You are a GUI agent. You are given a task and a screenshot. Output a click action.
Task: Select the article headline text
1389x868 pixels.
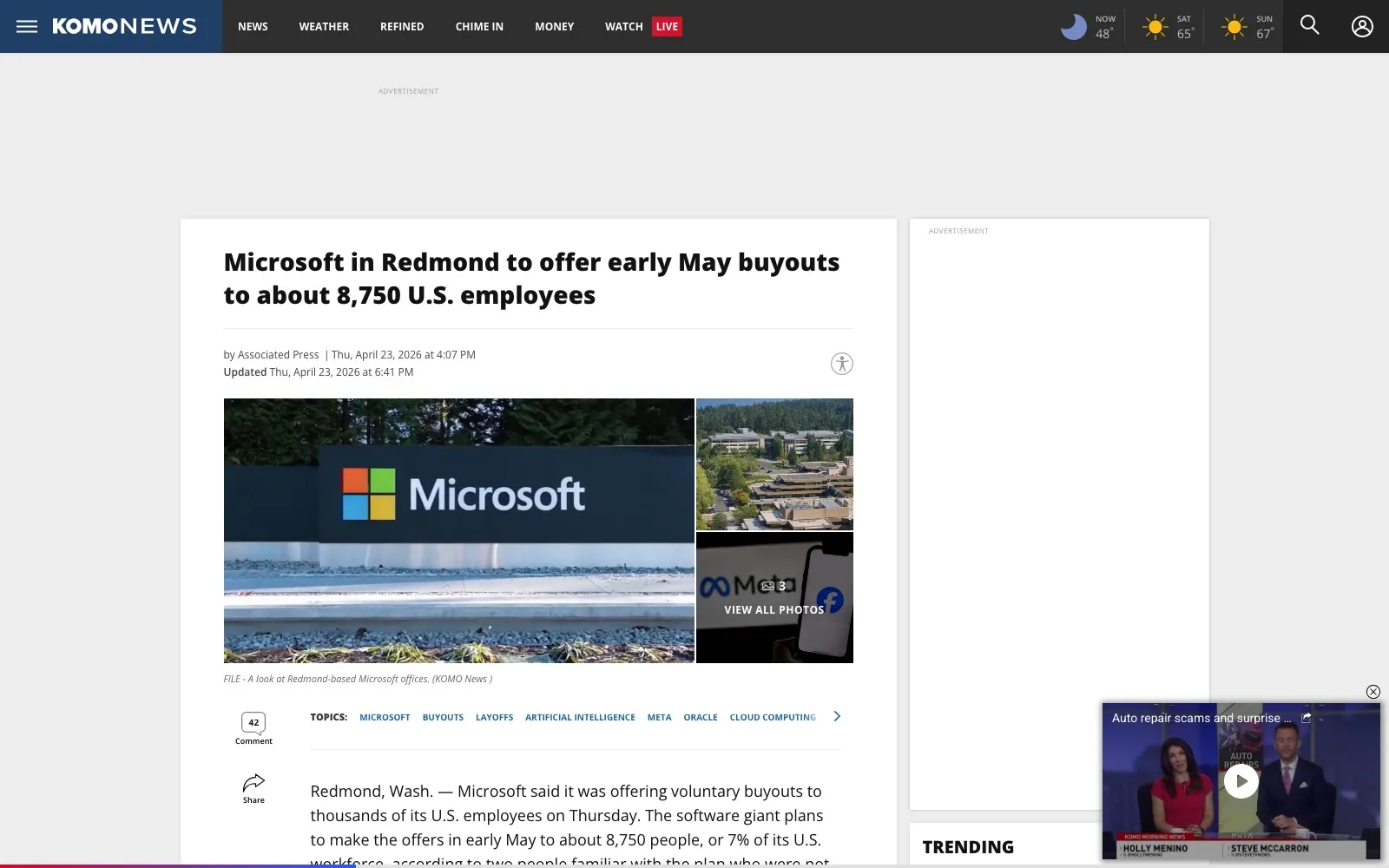pos(531,279)
